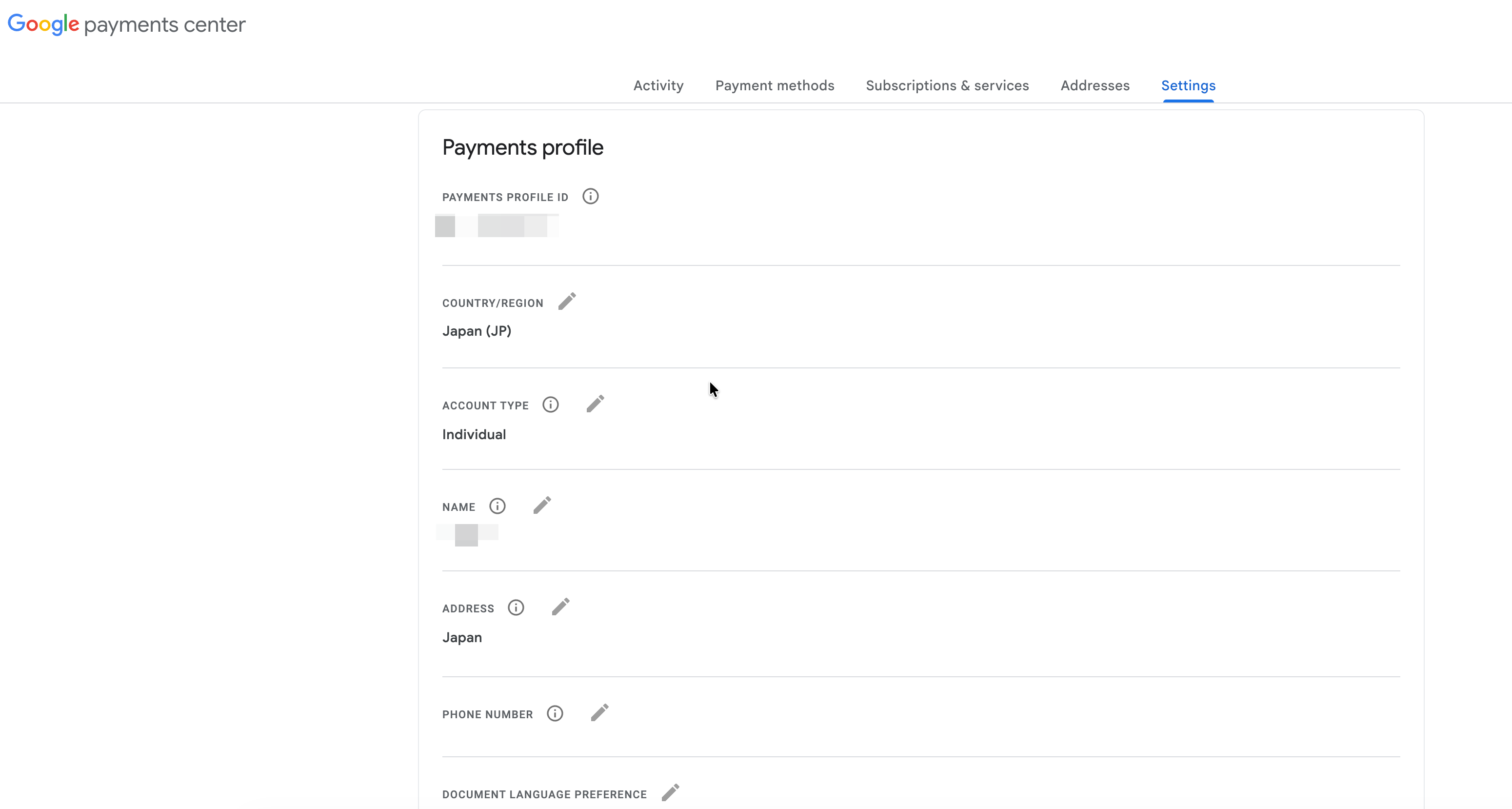Open the Payment methods tab
The width and height of the screenshot is (1512, 809).
[x=774, y=86]
